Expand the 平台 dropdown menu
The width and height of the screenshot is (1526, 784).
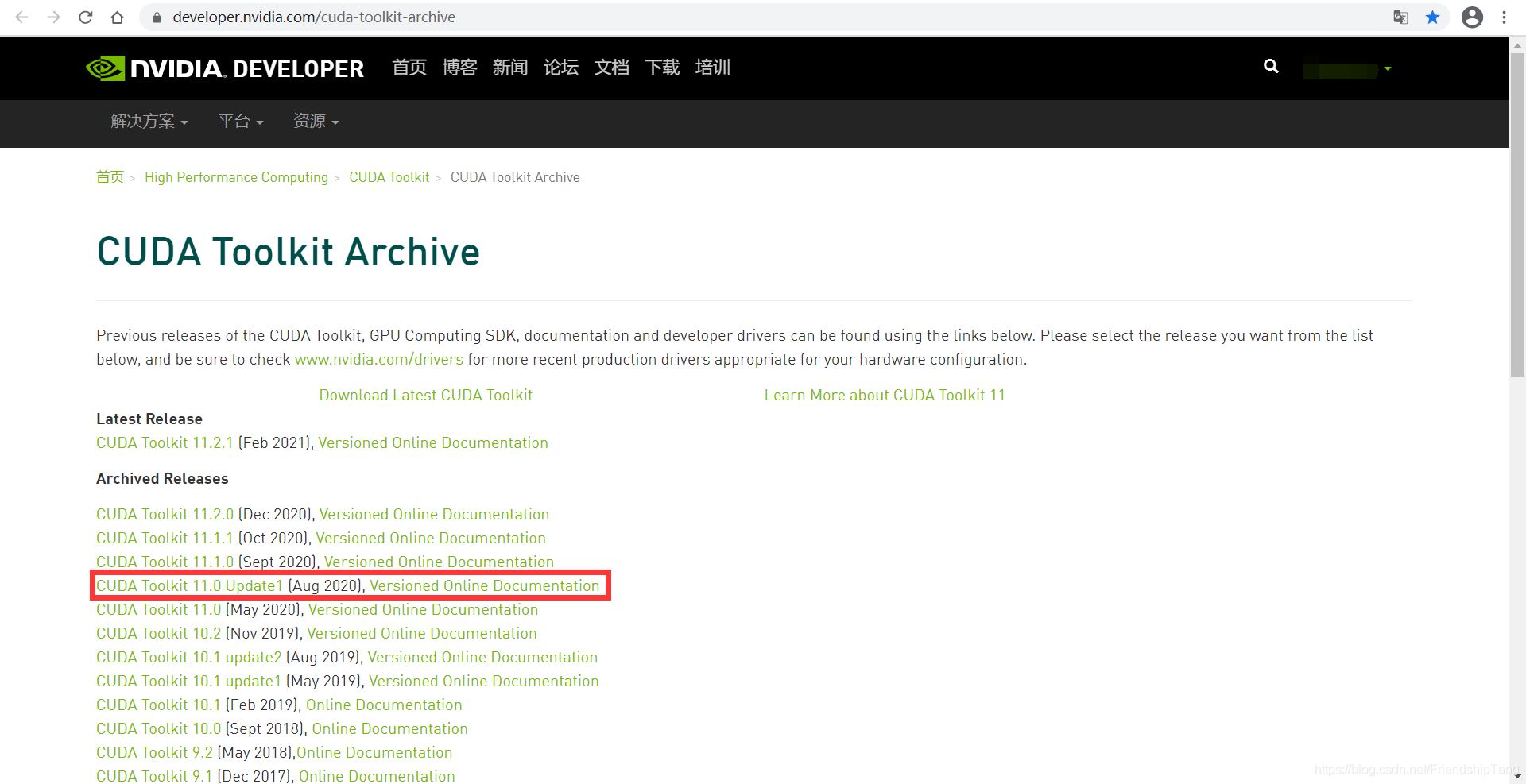click(240, 122)
